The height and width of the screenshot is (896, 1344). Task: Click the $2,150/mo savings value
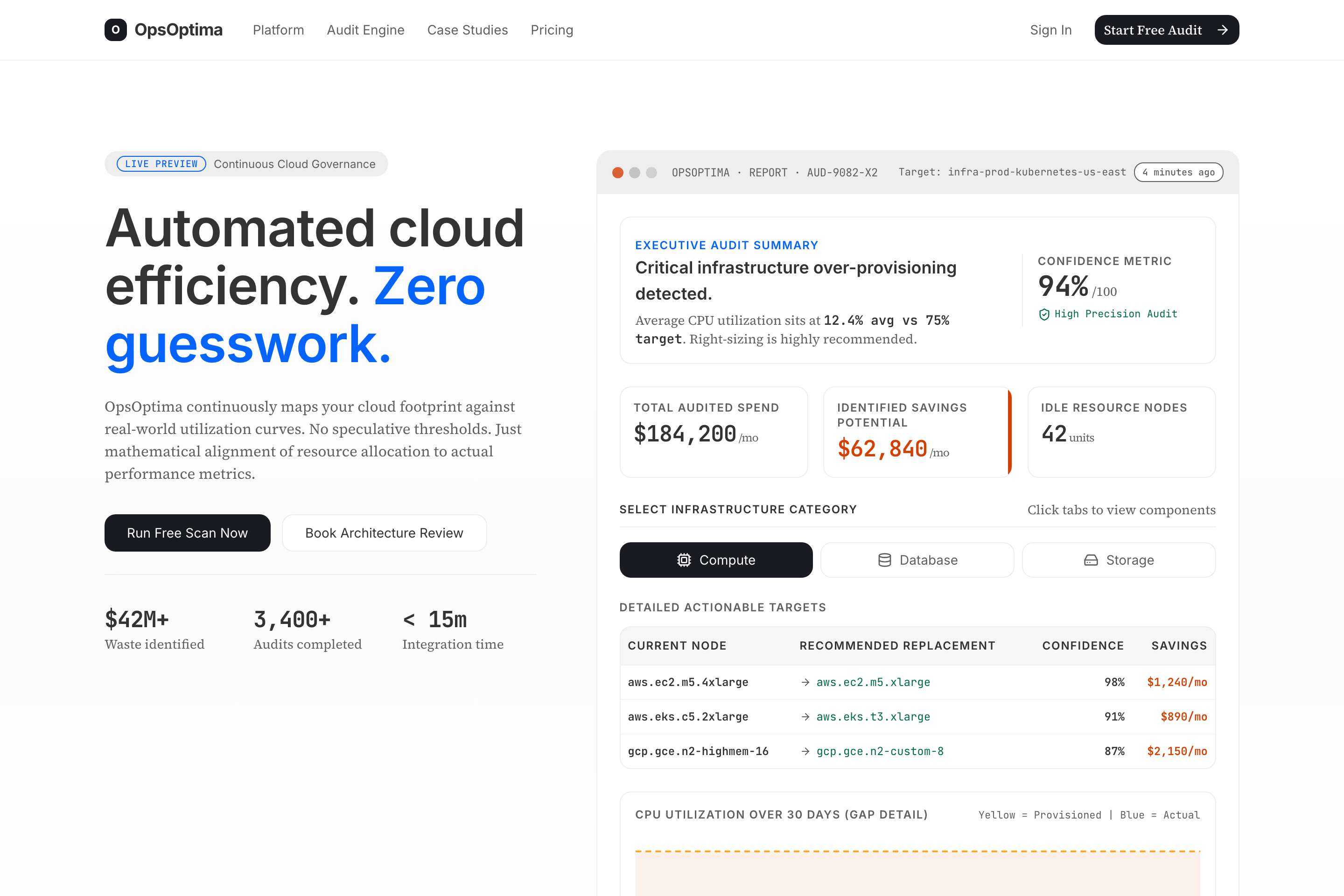click(x=1177, y=751)
